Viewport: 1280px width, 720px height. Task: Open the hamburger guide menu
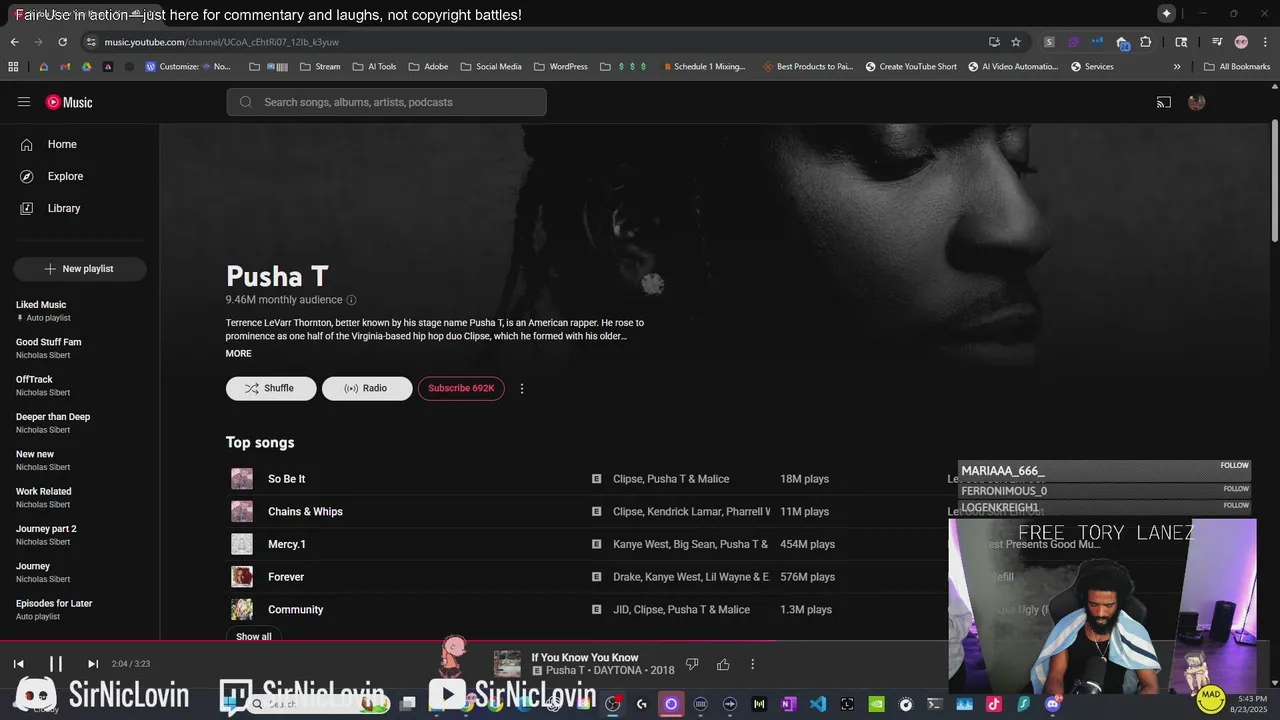[x=24, y=102]
